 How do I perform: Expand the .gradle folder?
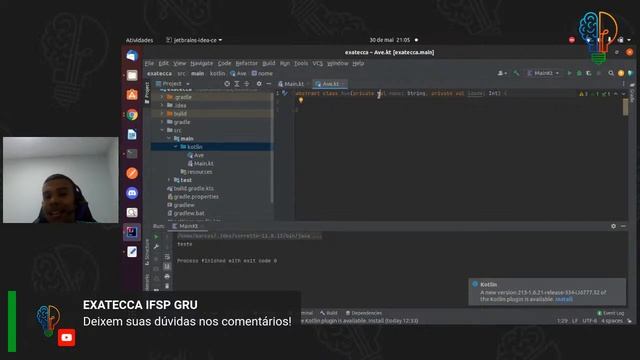(162, 97)
